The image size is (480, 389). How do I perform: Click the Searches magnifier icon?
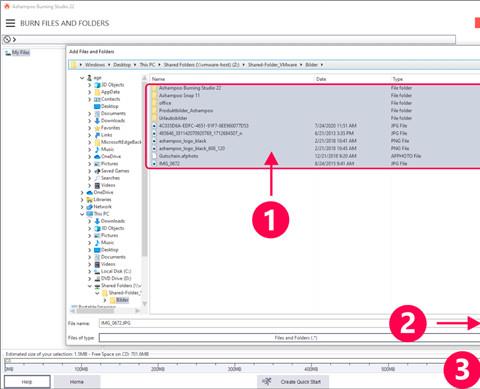point(97,178)
